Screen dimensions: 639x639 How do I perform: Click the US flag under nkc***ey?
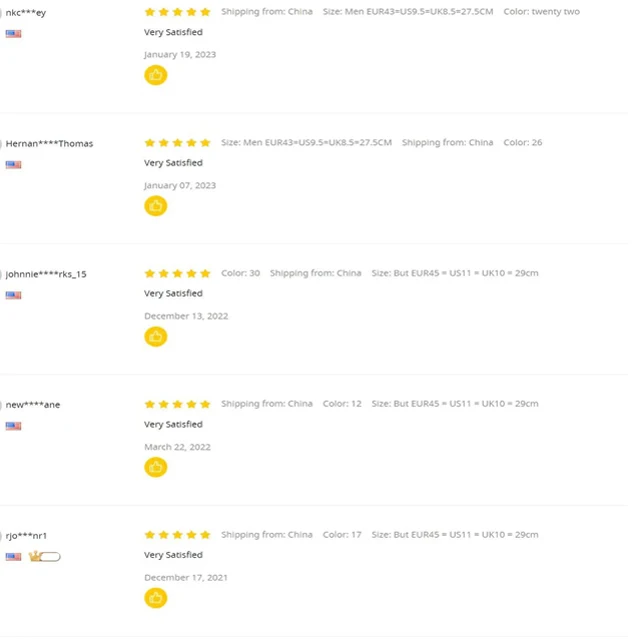coord(13,34)
